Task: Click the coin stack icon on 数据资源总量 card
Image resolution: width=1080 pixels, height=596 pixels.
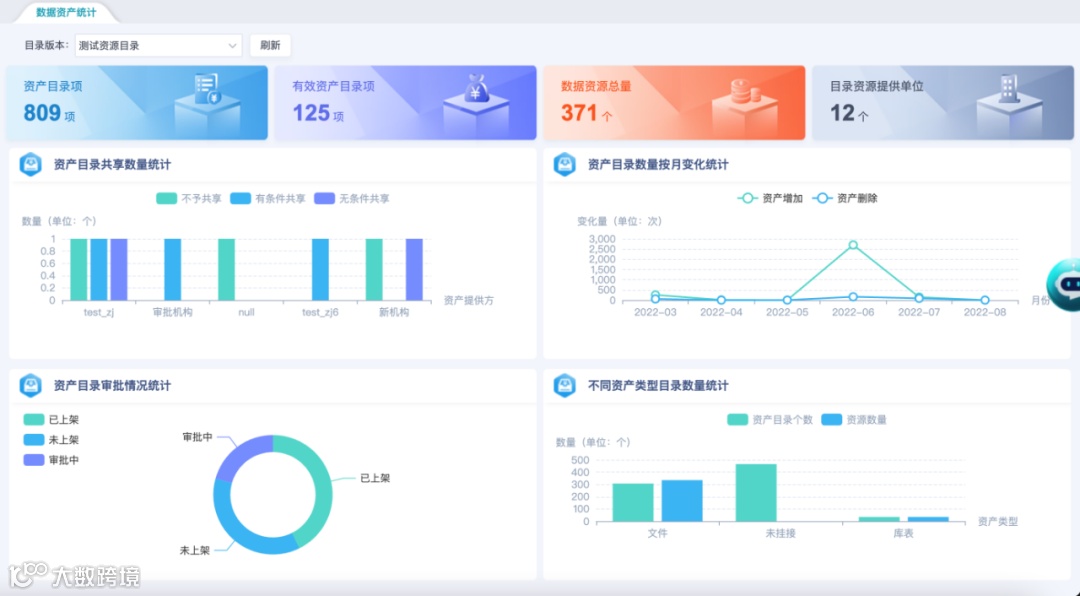Action: [x=744, y=92]
